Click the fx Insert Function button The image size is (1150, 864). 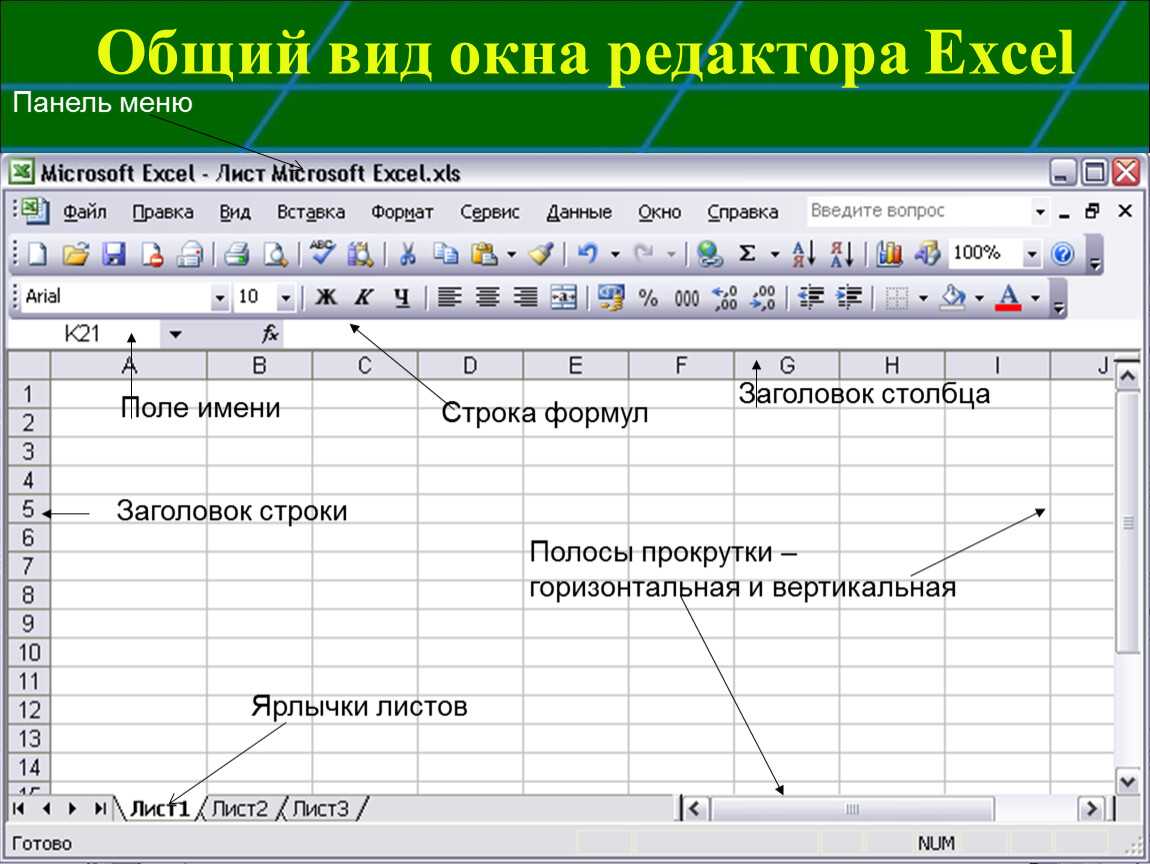click(x=270, y=334)
